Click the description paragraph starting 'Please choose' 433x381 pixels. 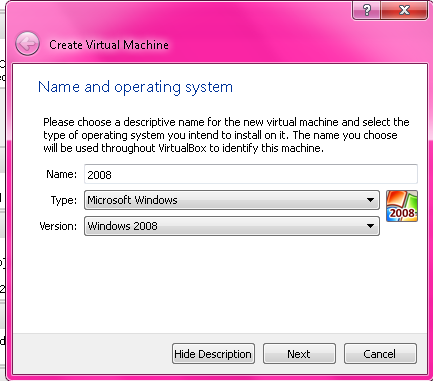226,135
